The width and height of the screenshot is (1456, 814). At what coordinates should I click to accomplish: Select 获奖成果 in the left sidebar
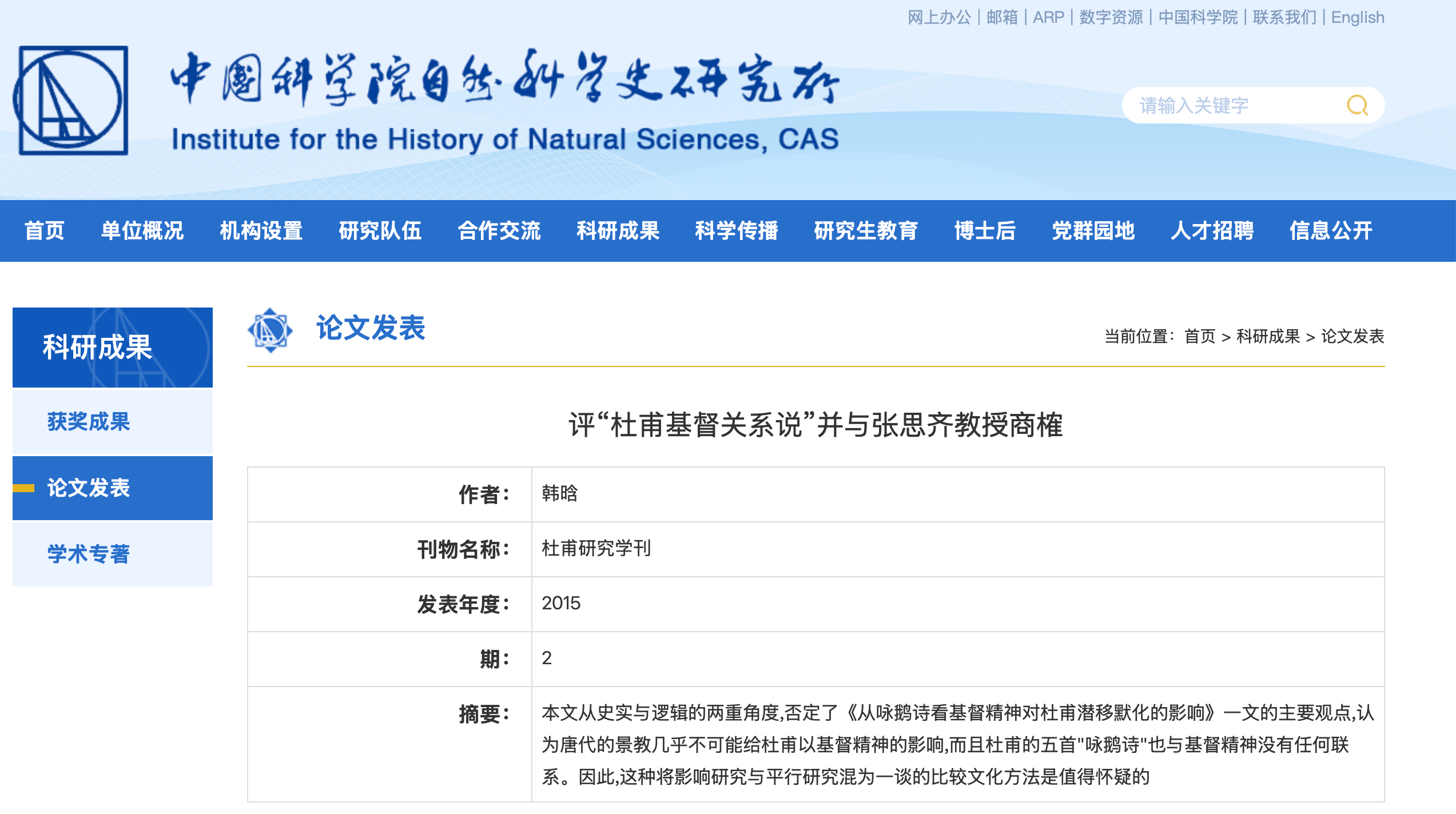click(x=89, y=422)
